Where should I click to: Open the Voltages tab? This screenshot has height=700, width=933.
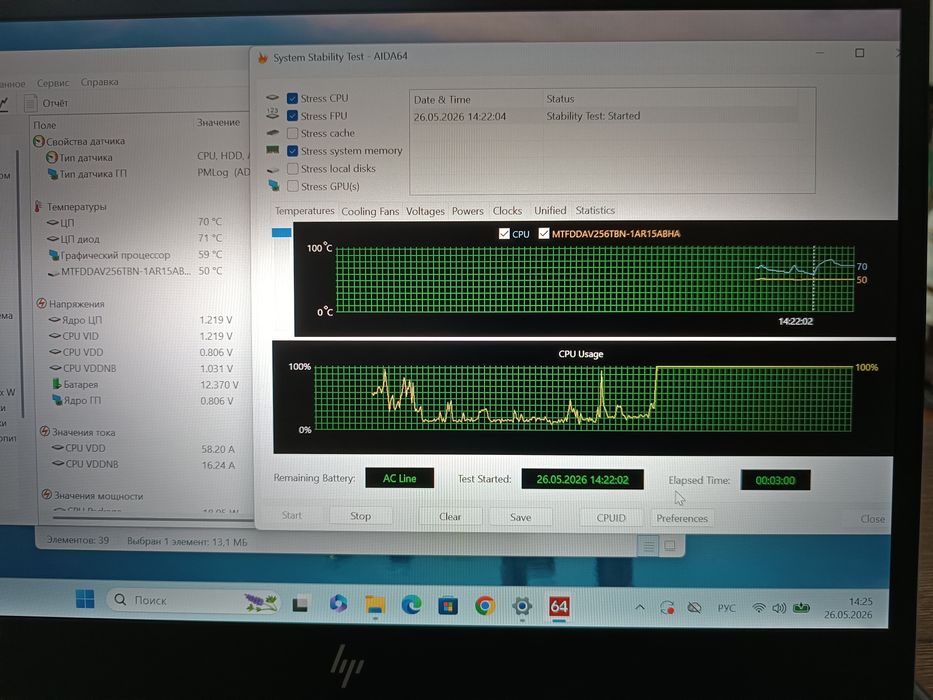click(x=425, y=211)
